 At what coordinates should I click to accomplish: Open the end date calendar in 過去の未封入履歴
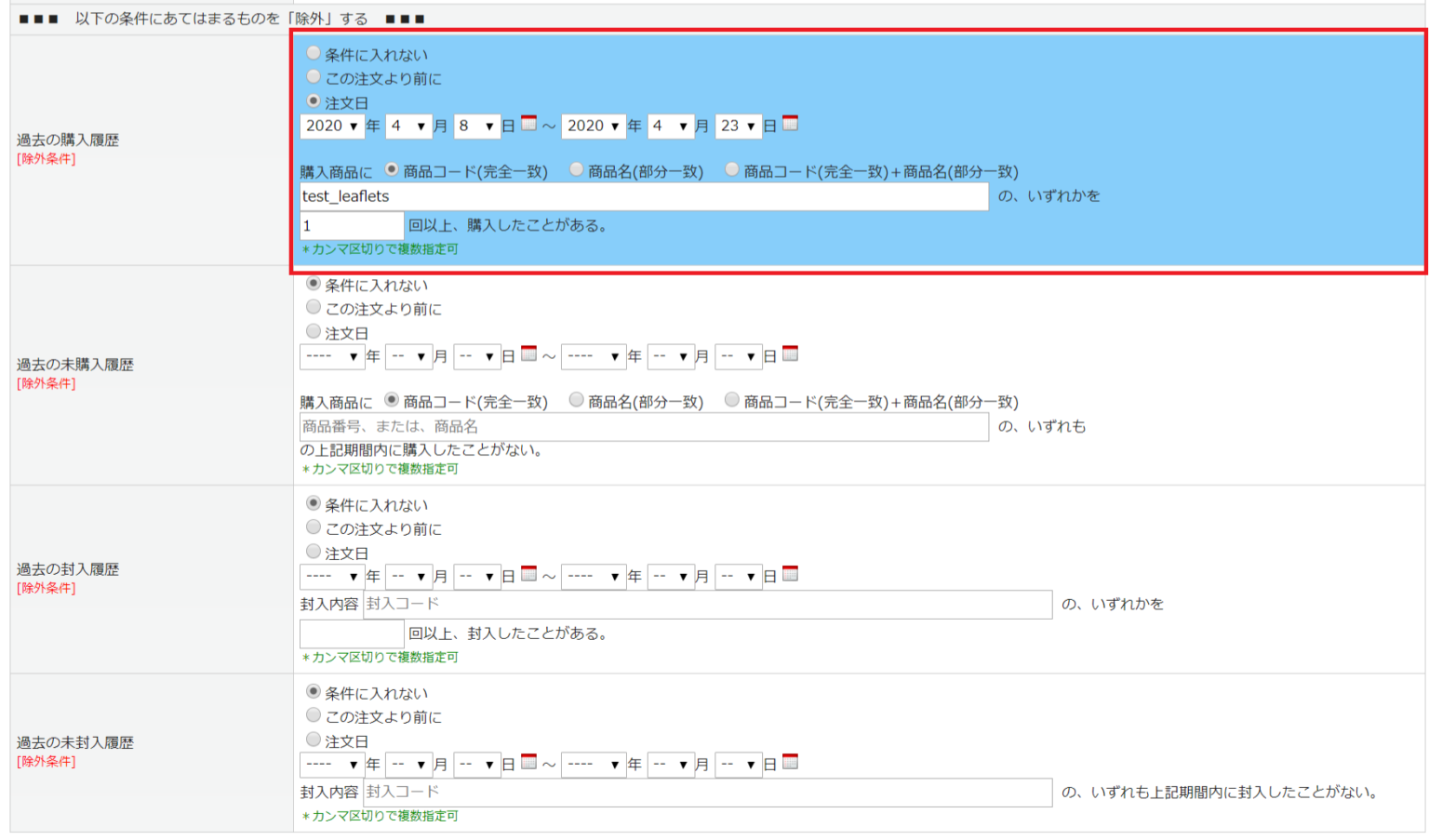coord(789,763)
